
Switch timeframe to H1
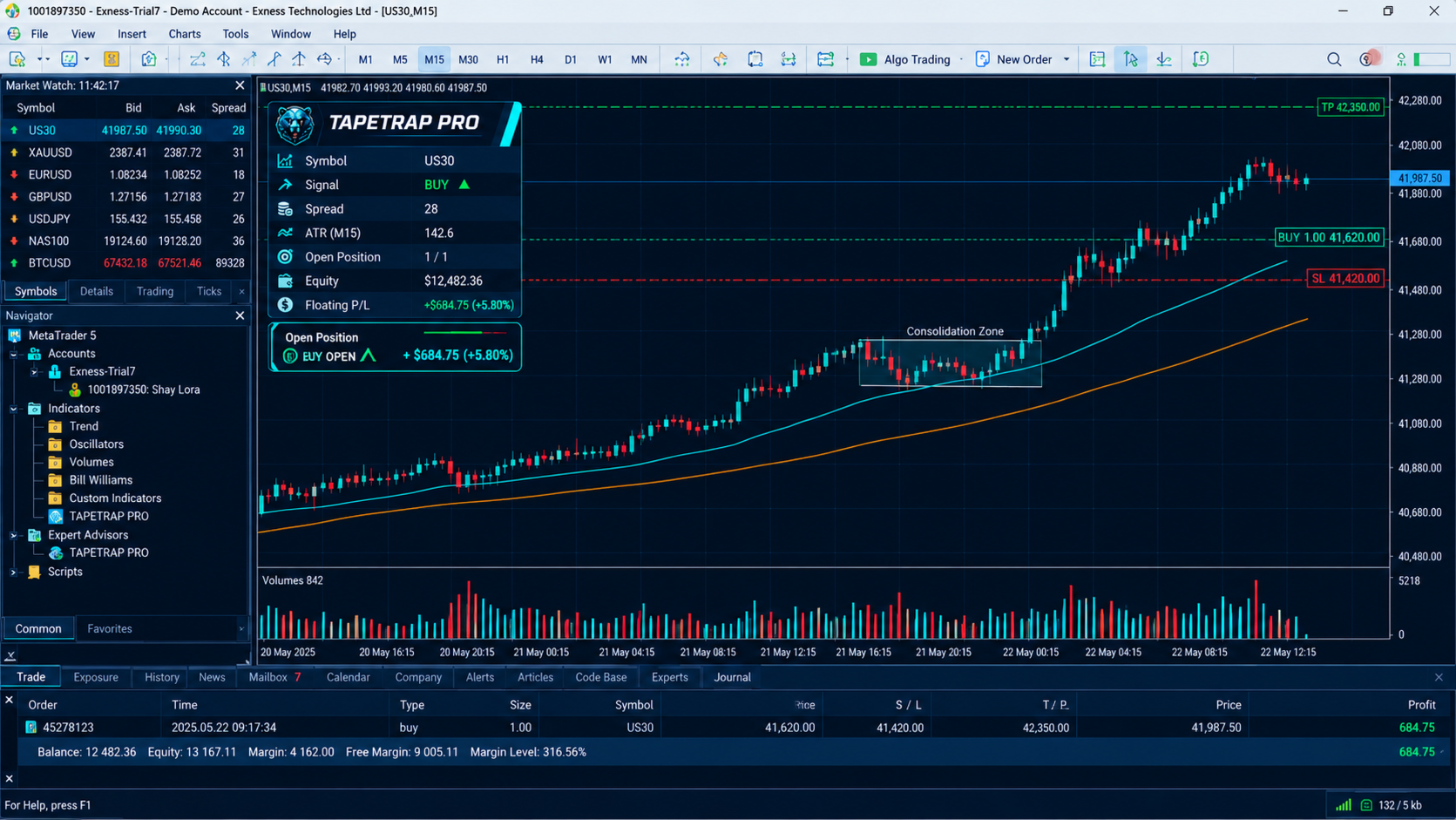[503, 59]
